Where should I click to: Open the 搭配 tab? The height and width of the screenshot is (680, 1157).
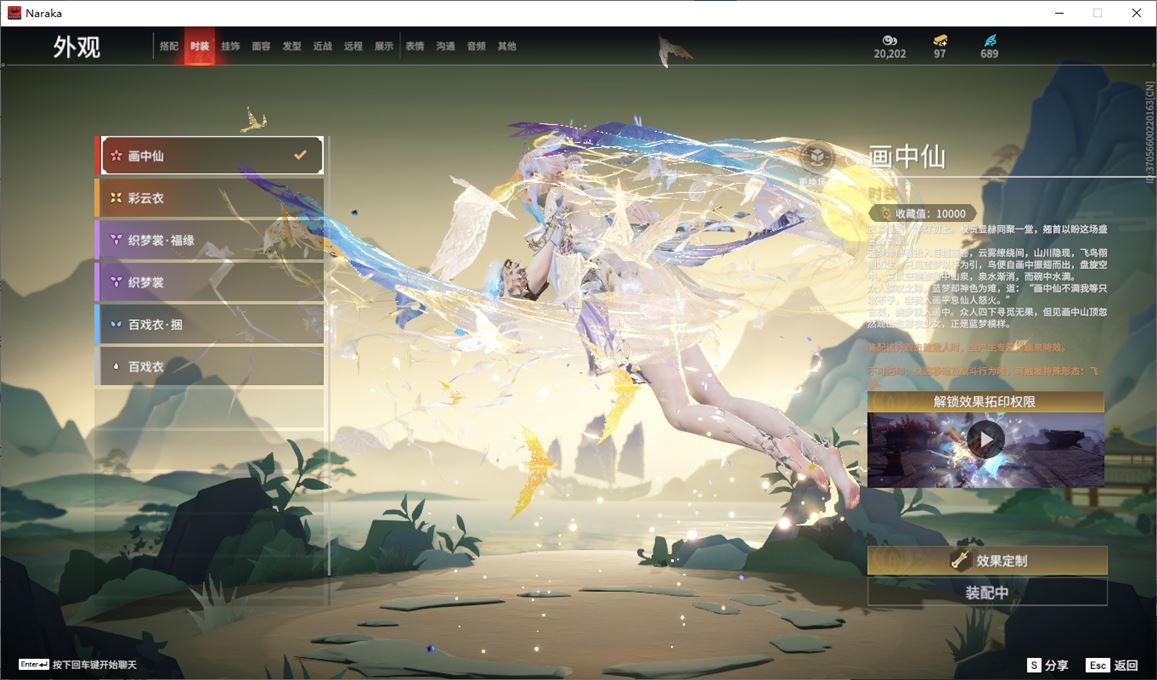coord(169,46)
